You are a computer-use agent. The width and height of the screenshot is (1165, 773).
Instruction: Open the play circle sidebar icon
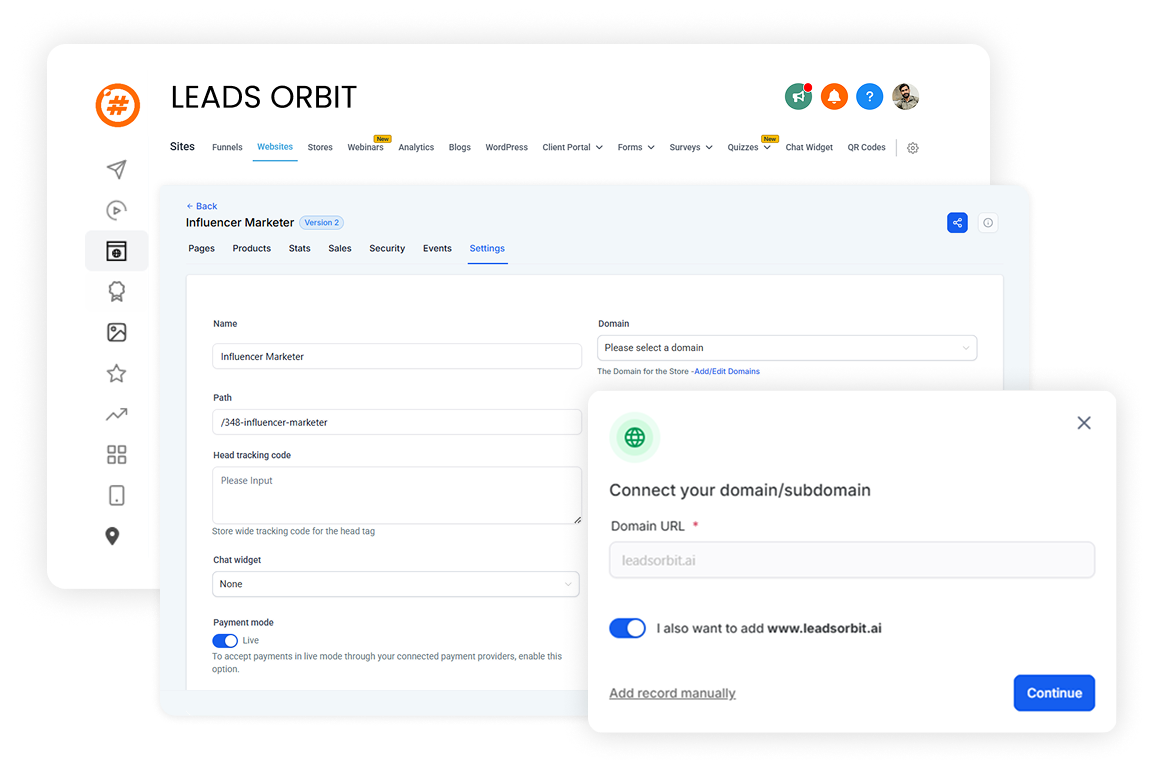click(117, 210)
